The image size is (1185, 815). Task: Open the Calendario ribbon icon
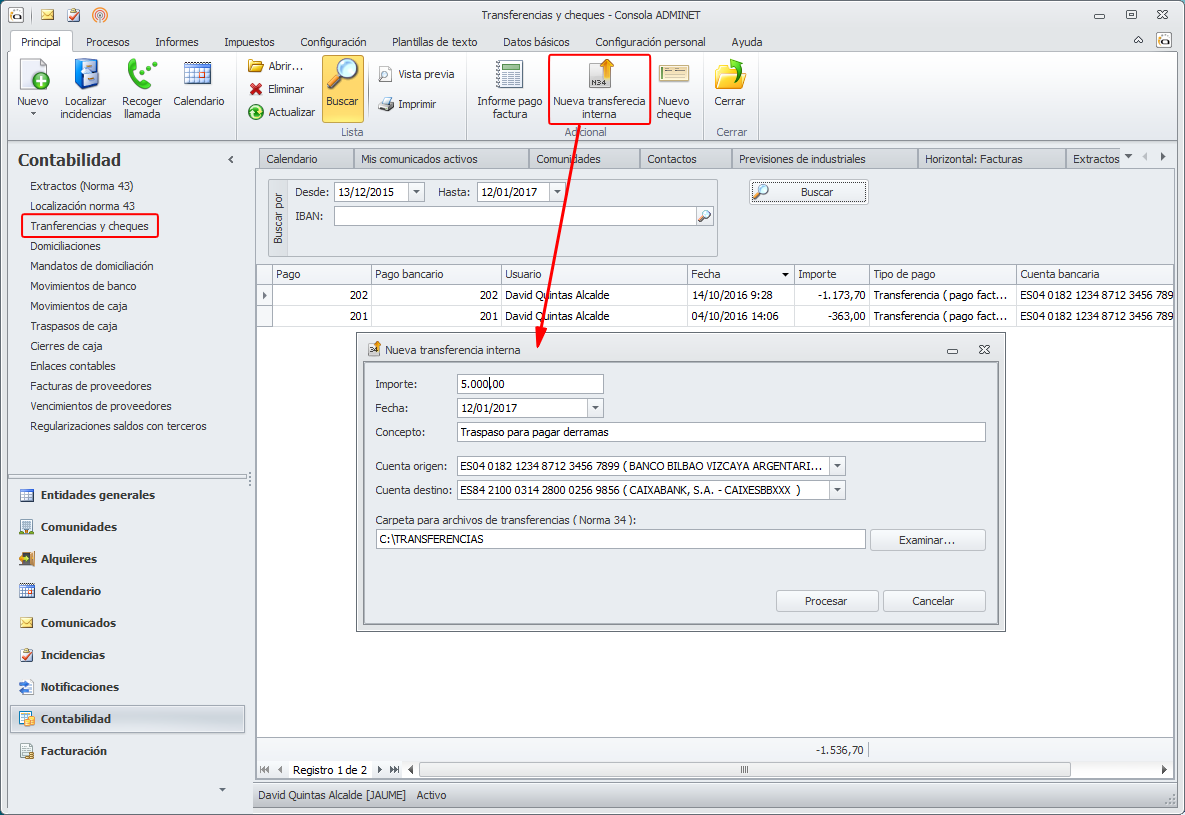point(198,76)
